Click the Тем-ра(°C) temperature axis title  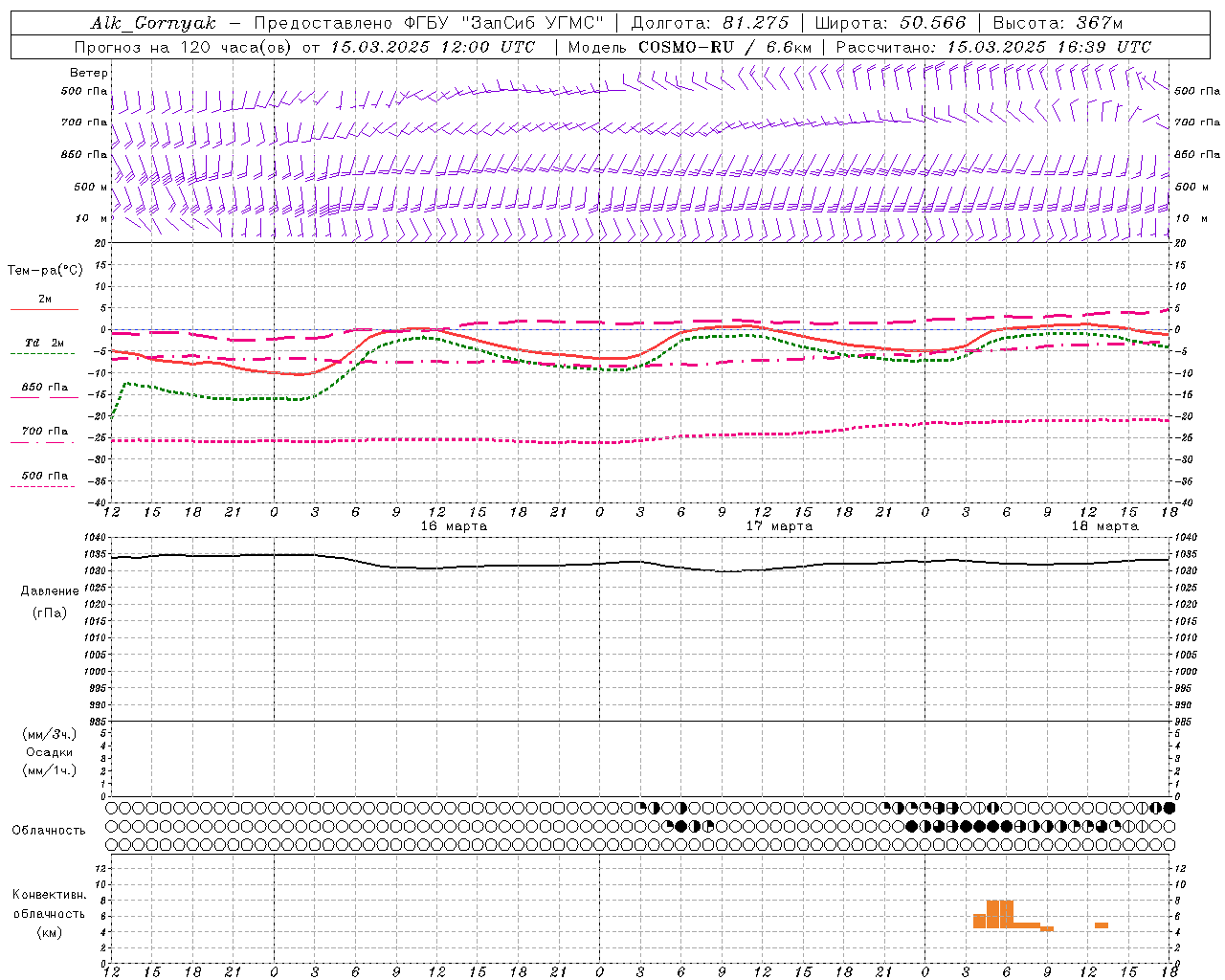45,270
